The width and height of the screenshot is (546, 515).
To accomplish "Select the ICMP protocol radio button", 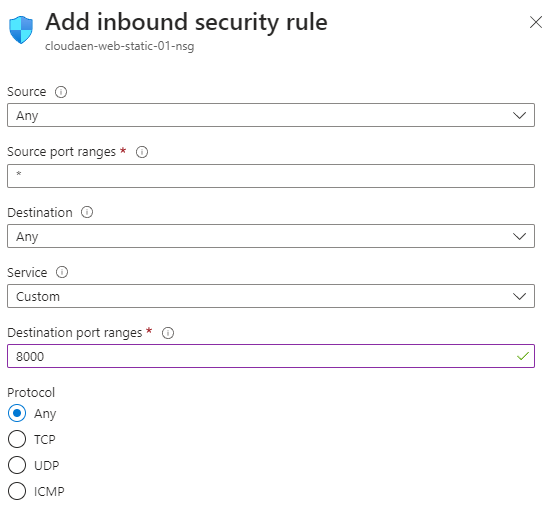I will coord(17,491).
